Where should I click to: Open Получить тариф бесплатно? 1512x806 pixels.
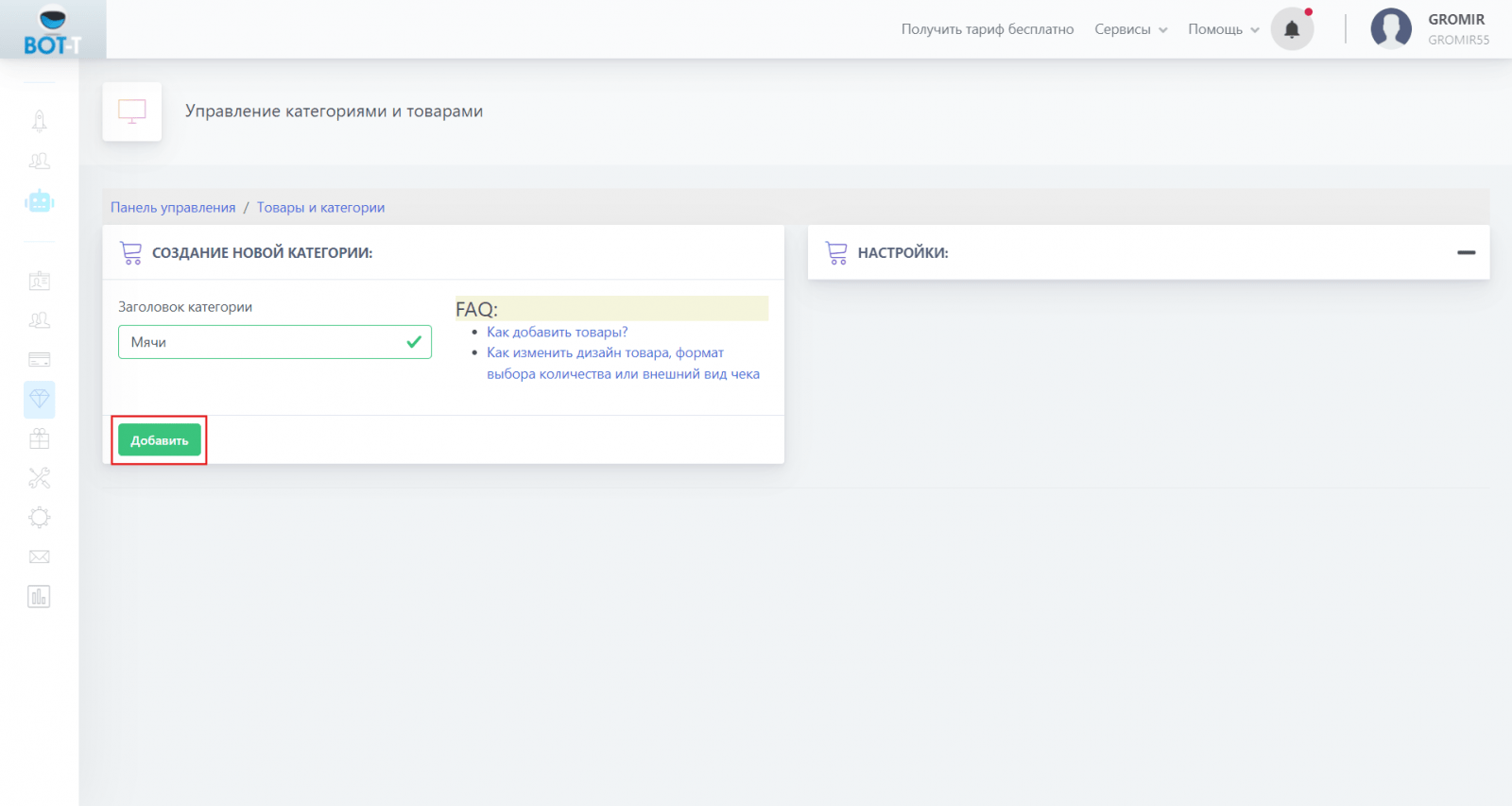click(988, 29)
